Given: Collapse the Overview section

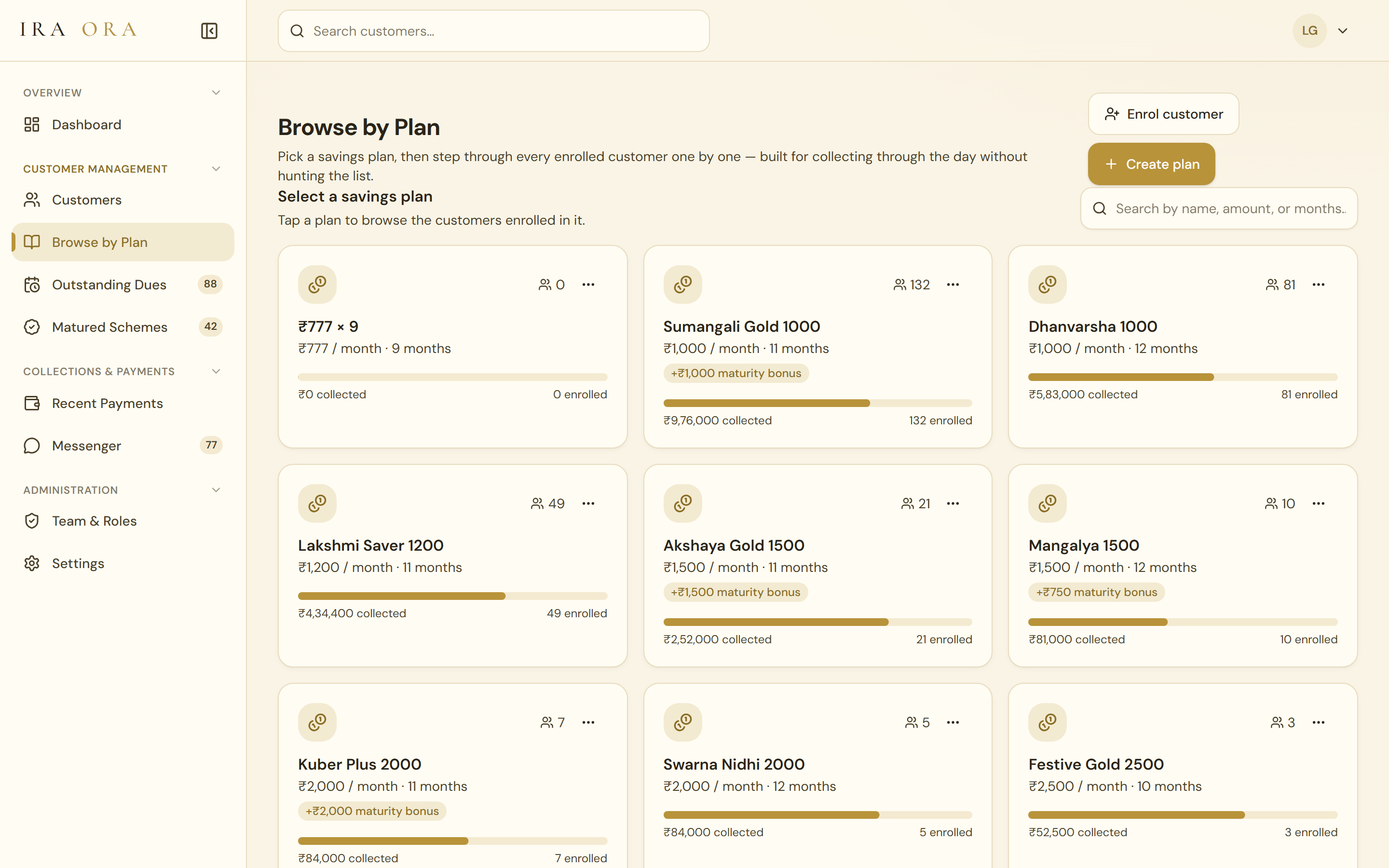Looking at the screenshot, I should pyautogui.click(x=216, y=93).
